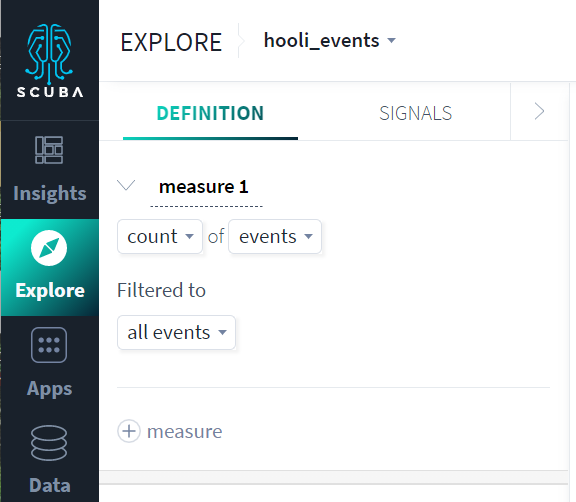576x502 pixels.
Task: Open the hooli_events dataset dropdown
Action: (330, 40)
